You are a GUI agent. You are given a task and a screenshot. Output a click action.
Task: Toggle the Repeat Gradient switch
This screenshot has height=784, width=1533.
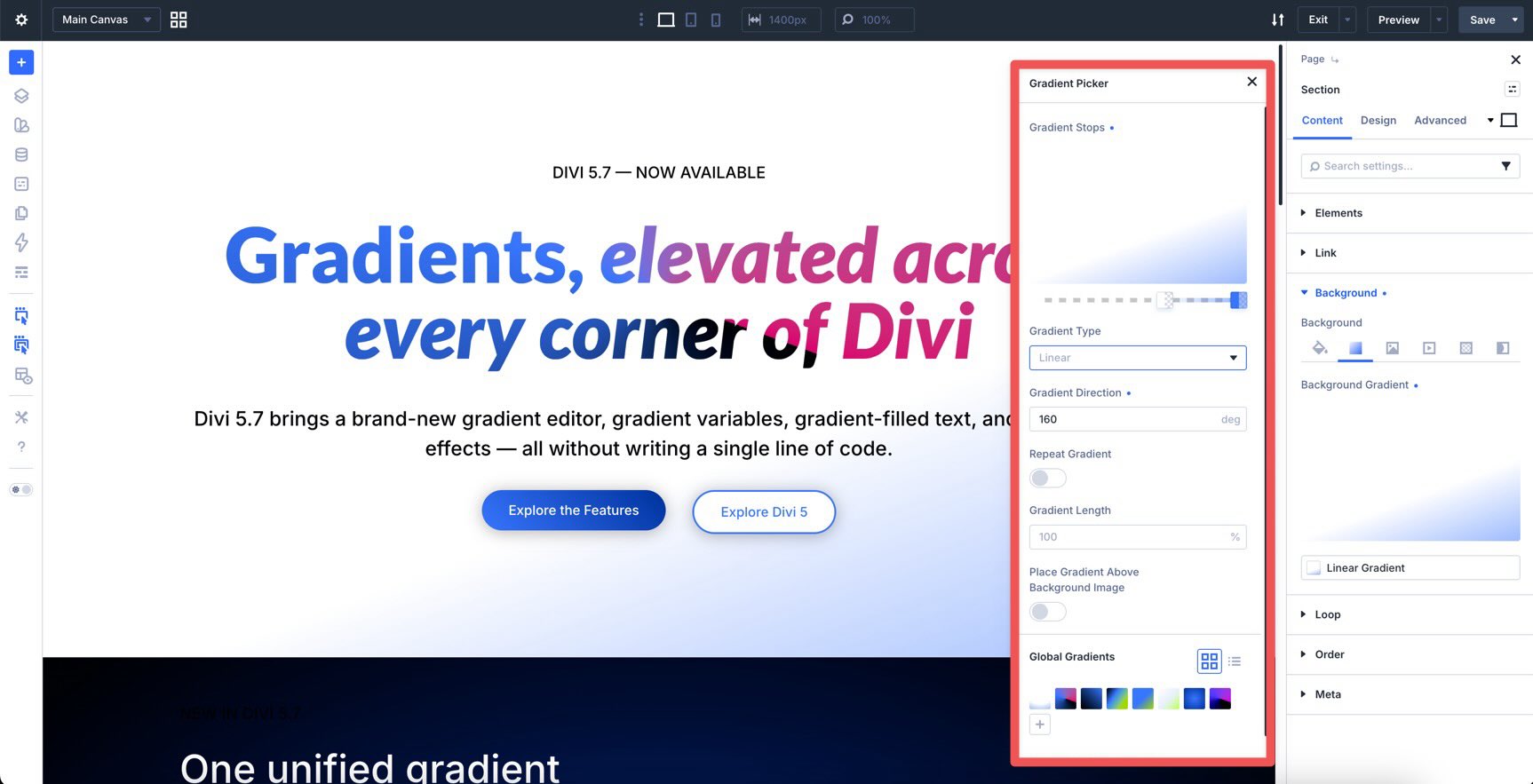coord(1048,479)
